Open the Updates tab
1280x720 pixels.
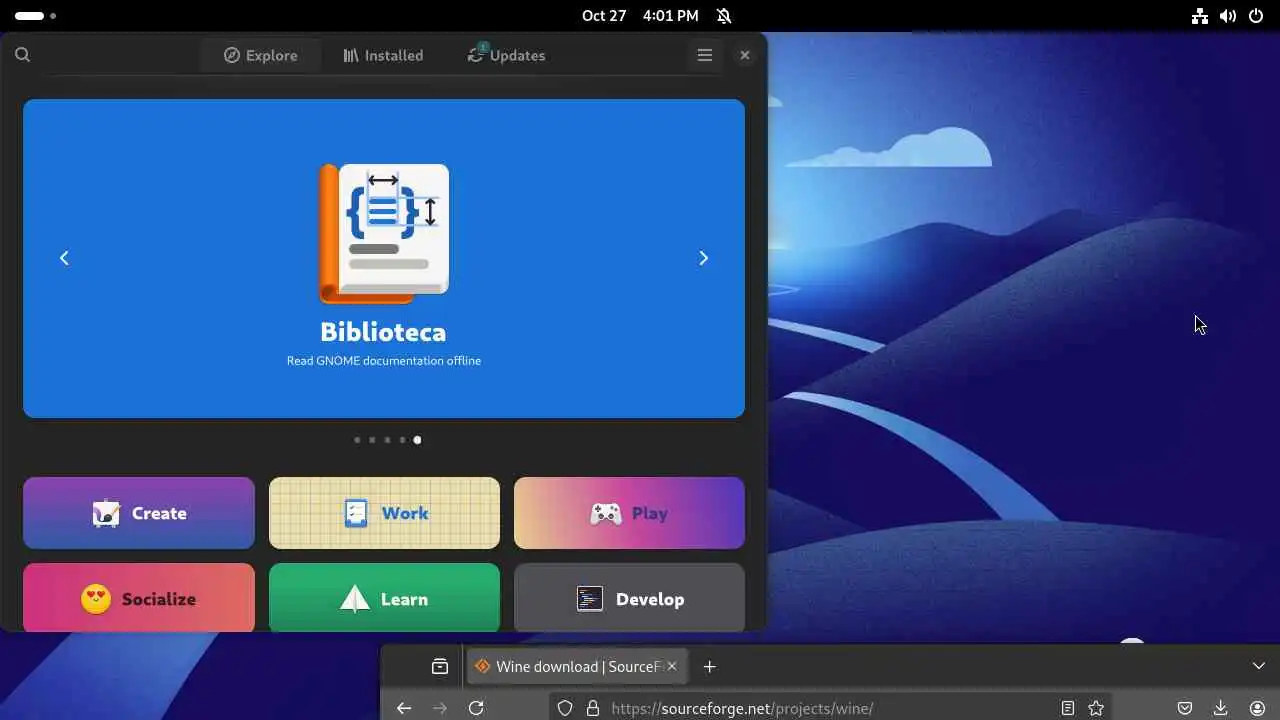pos(506,55)
